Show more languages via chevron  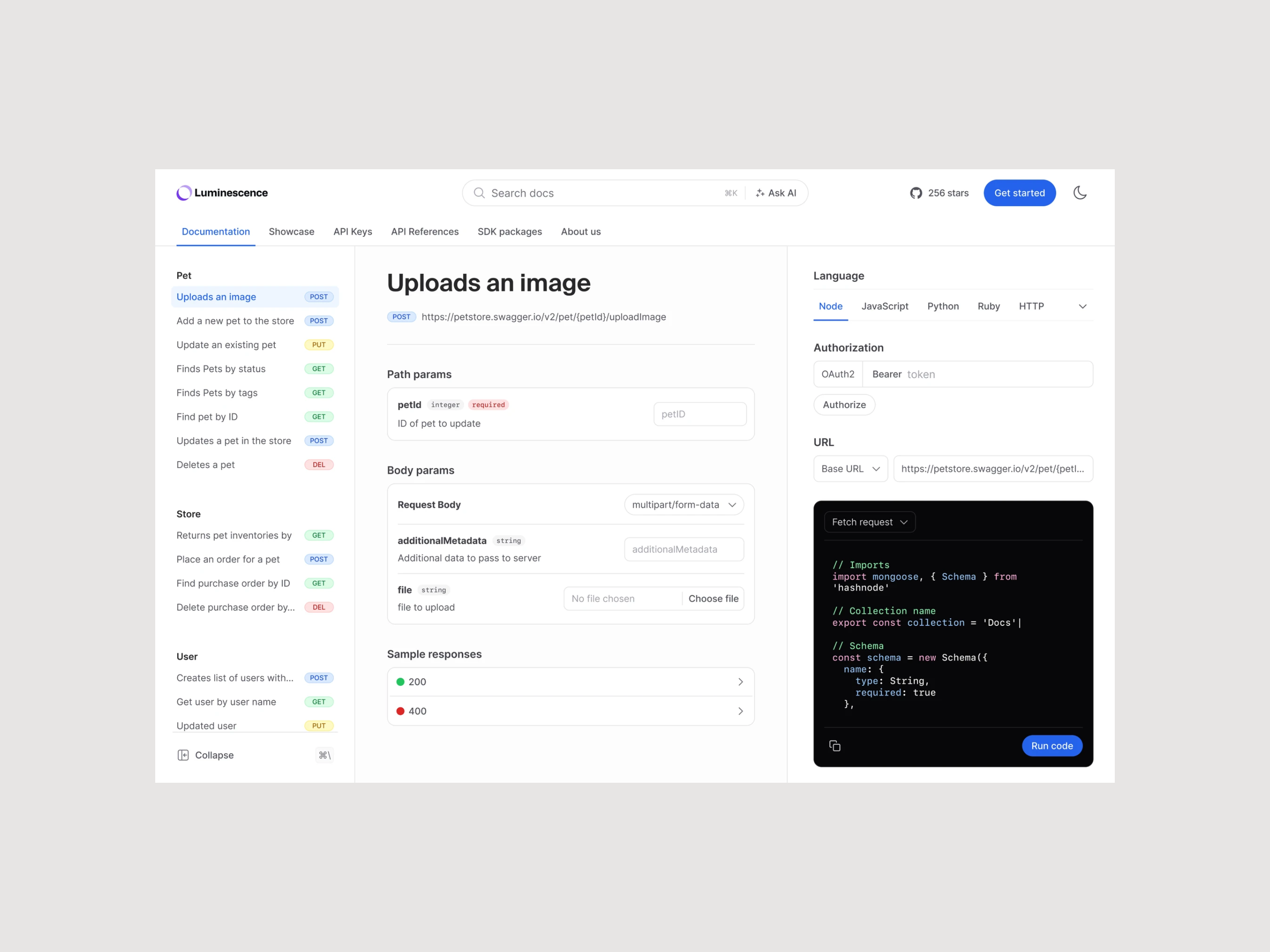point(1082,306)
